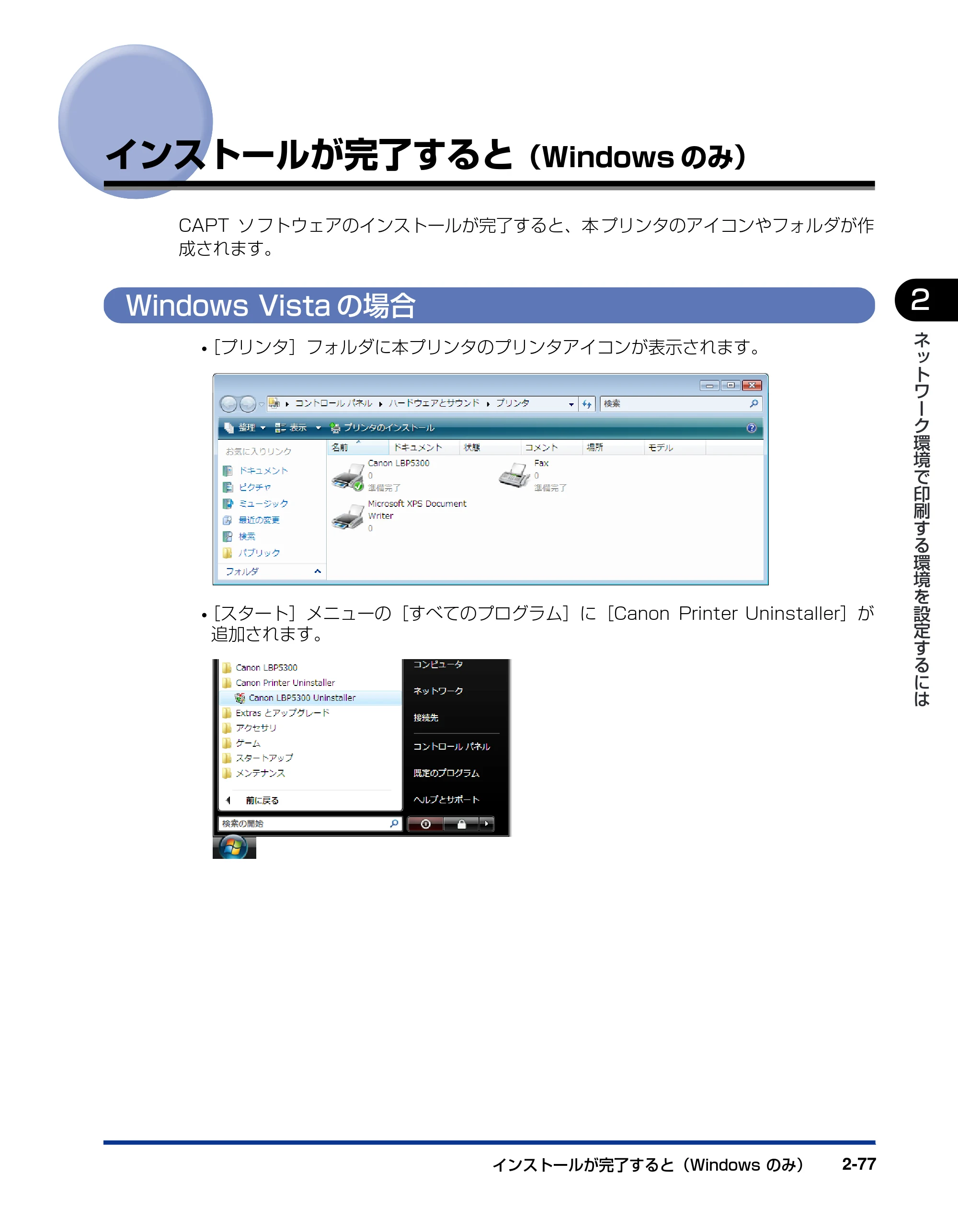Click the refresh button next to address bar

pos(587,404)
